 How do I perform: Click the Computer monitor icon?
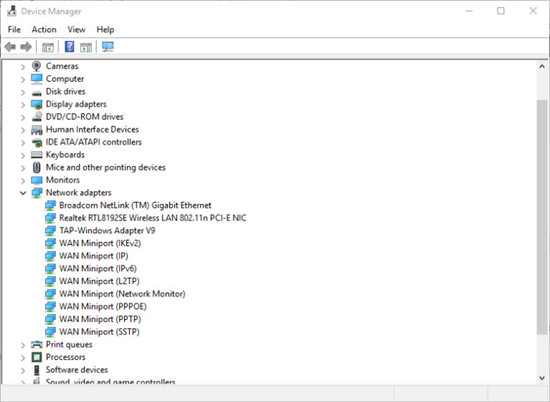pyautogui.click(x=36, y=79)
